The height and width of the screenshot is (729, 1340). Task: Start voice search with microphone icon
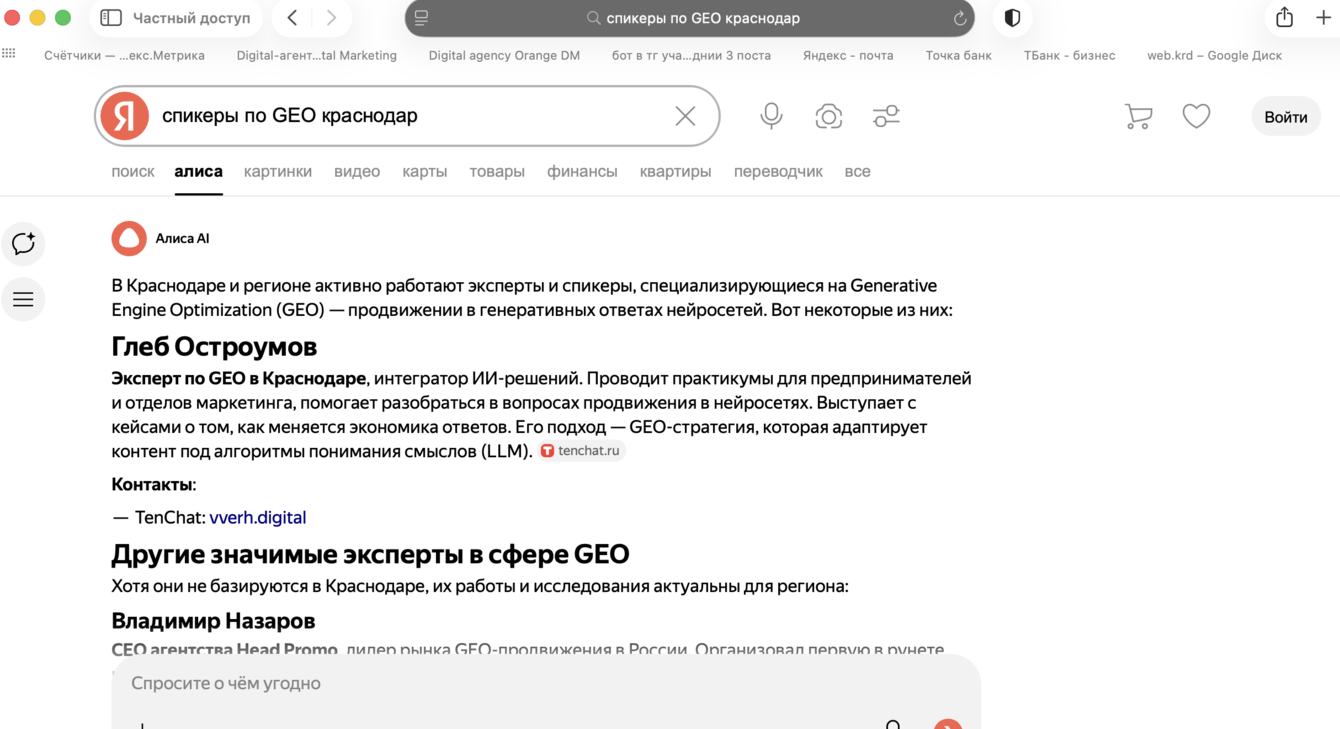(771, 116)
